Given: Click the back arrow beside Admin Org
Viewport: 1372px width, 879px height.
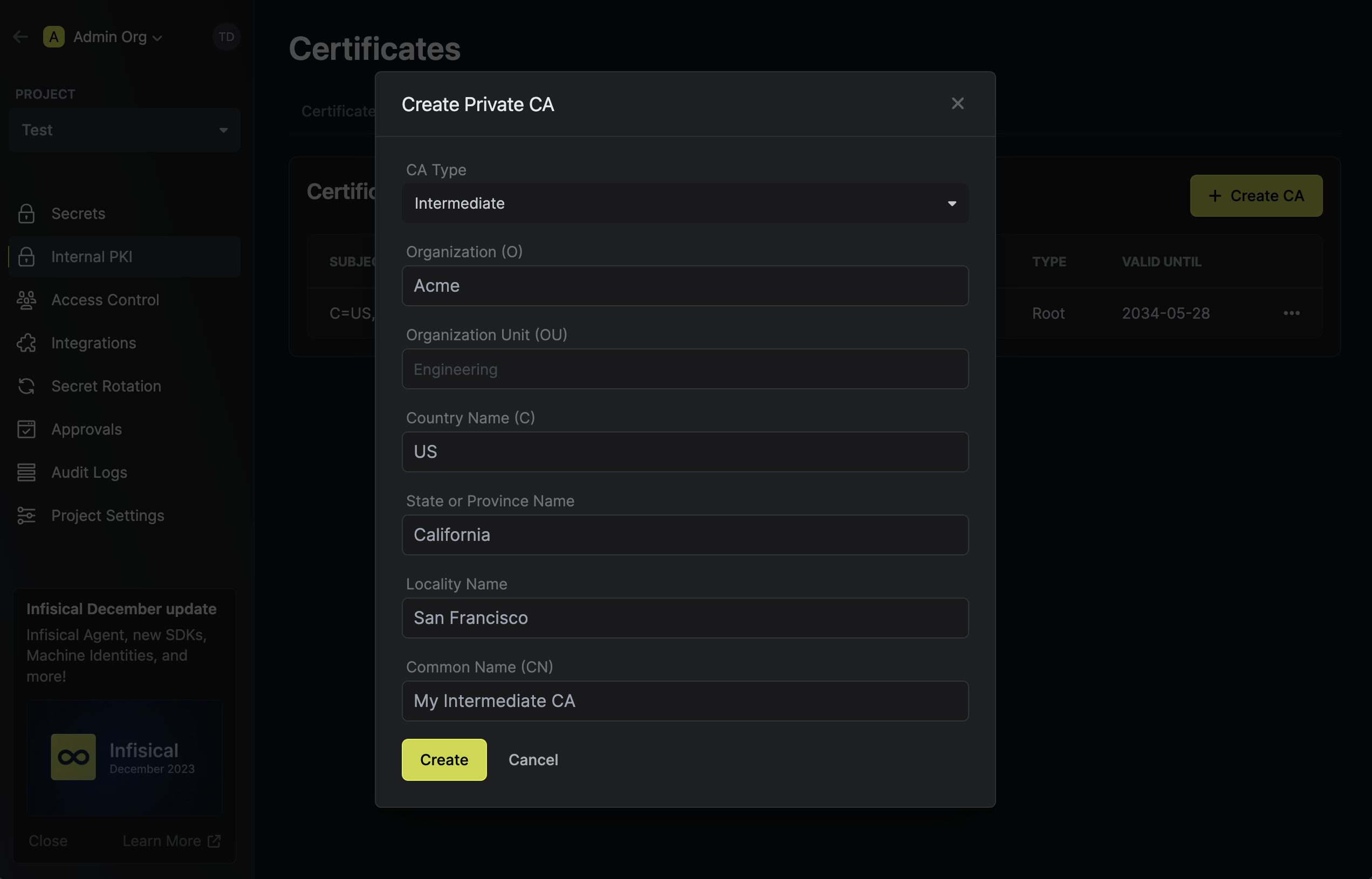Looking at the screenshot, I should click(20, 37).
